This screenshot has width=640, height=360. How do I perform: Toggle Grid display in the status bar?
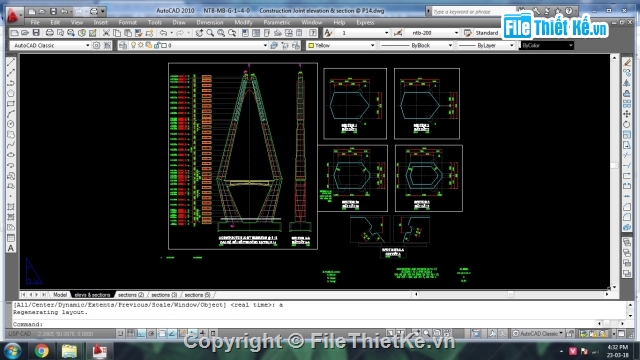[x=131, y=333]
